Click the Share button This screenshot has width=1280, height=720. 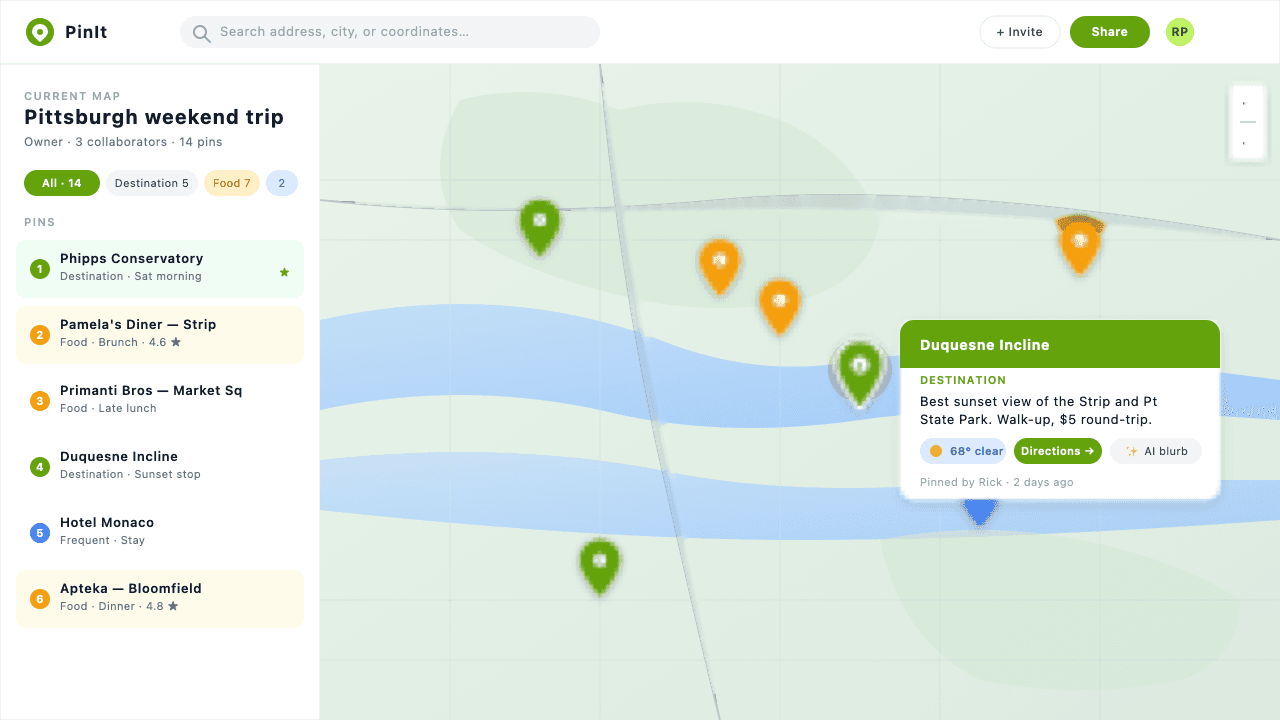(x=1109, y=32)
